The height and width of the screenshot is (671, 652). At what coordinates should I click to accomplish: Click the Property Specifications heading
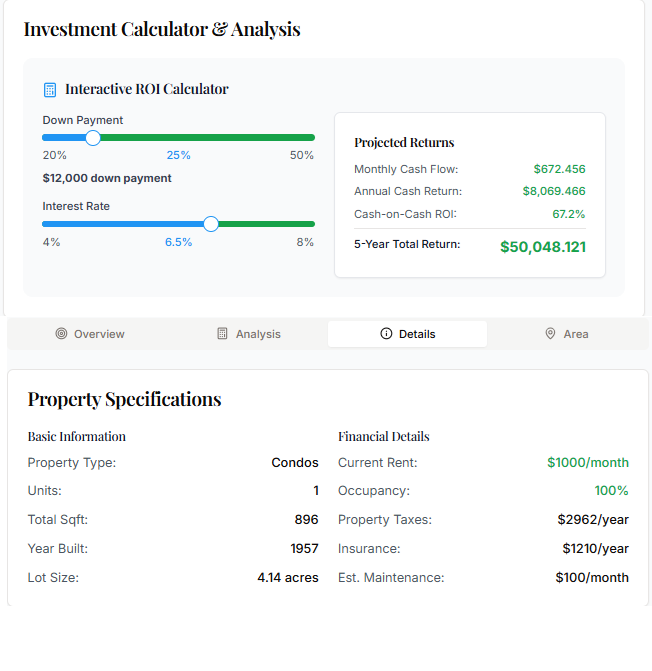(x=125, y=399)
